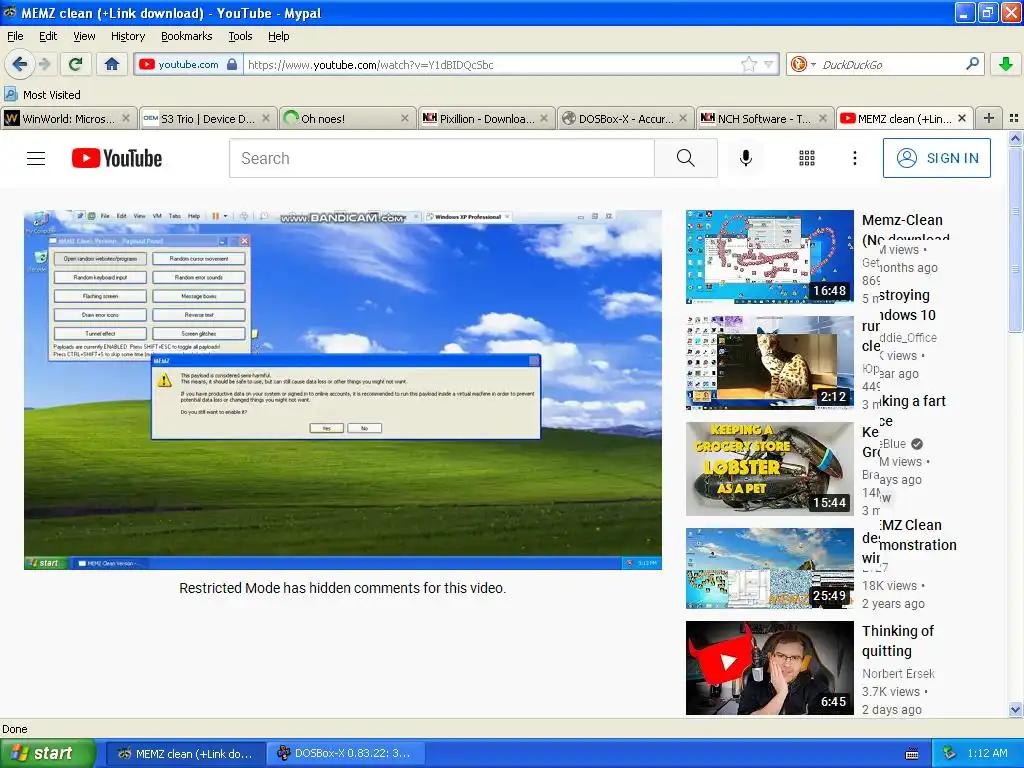
Task: Open the home page with house icon
Action: (112, 64)
